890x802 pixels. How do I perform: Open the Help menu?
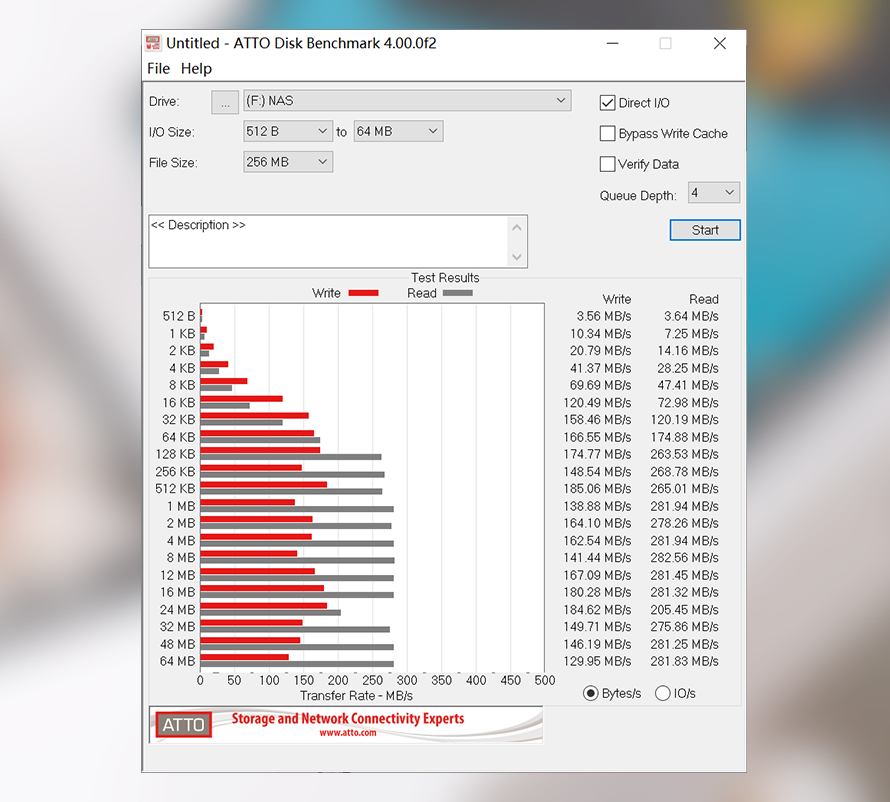coord(196,69)
